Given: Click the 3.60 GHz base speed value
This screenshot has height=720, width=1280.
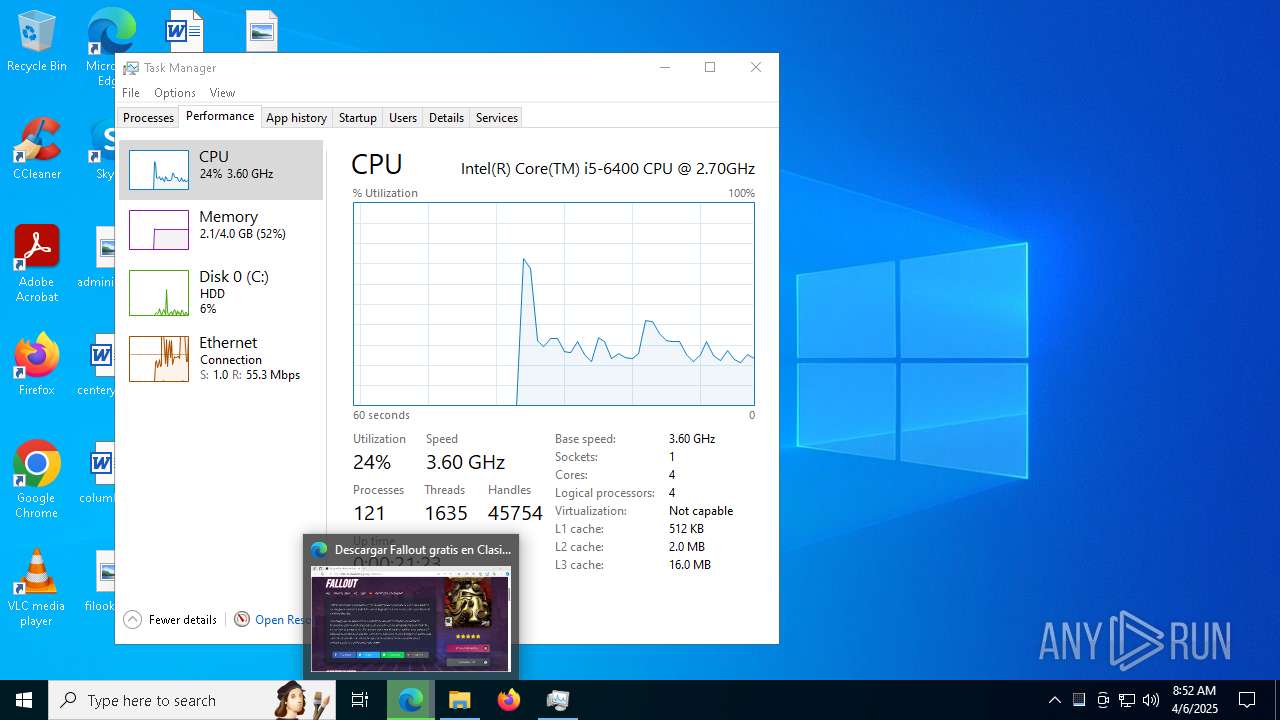Looking at the screenshot, I should pos(692,439).
